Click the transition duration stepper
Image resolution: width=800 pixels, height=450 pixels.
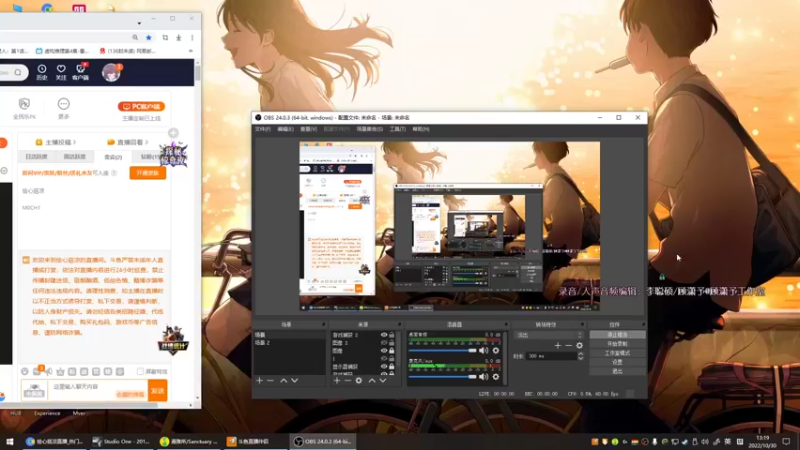[580, 356]
